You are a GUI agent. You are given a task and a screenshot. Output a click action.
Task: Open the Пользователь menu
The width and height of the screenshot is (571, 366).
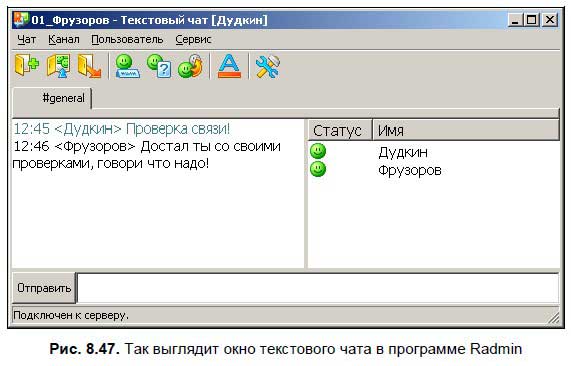(127, 39)
